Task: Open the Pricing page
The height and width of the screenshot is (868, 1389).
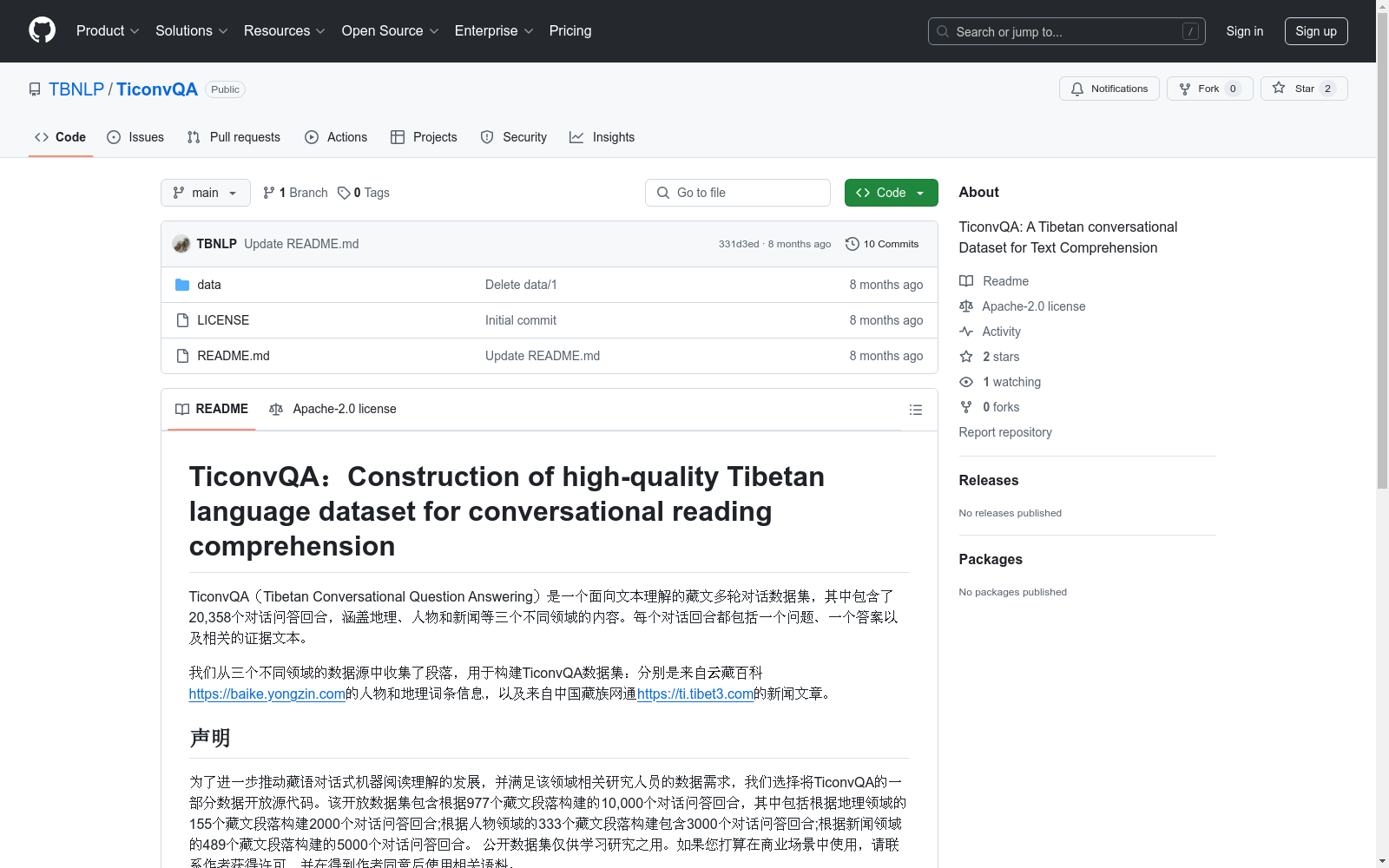Action: tap(570, 31)
